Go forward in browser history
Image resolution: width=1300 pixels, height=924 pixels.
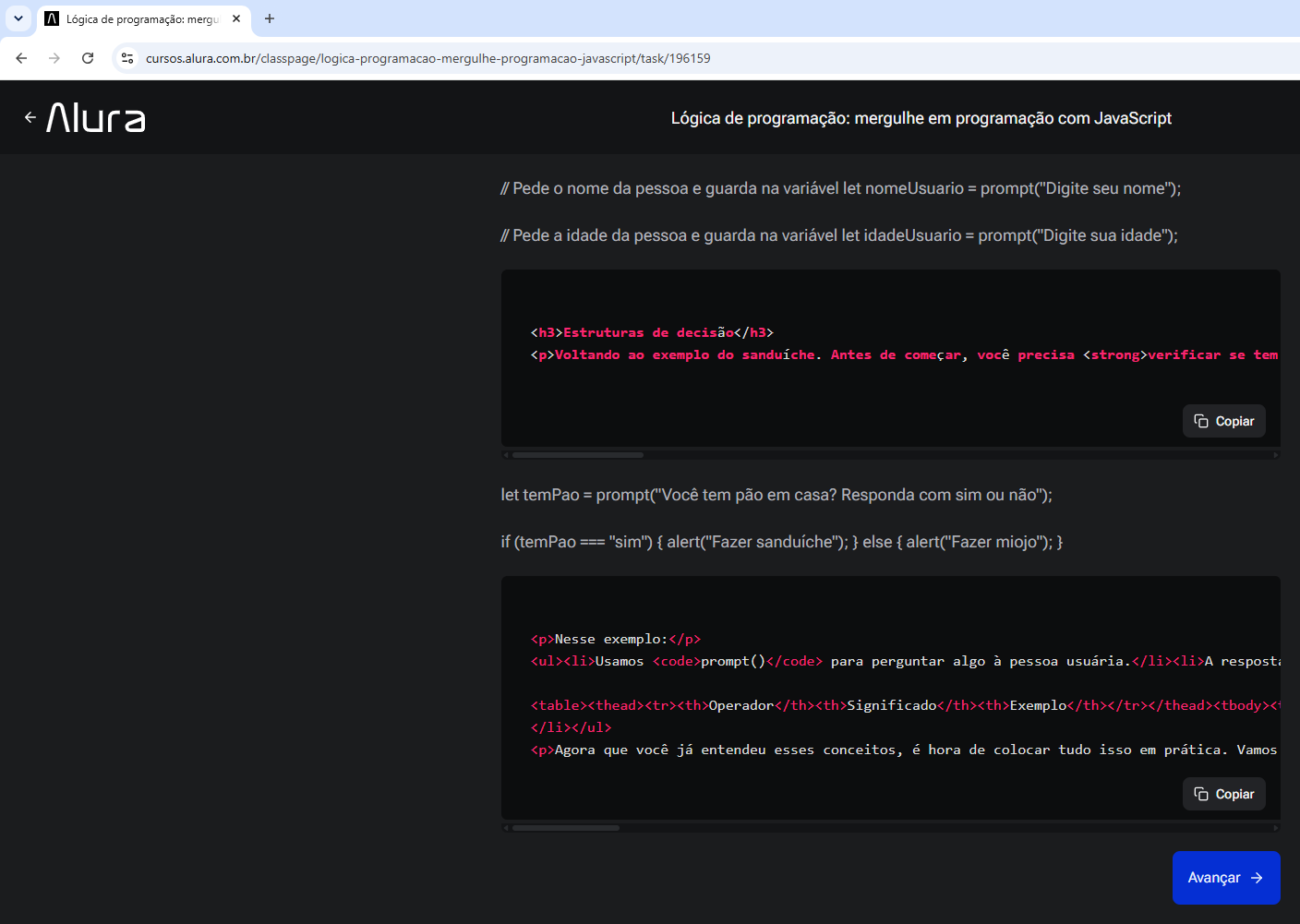[54, 58]
